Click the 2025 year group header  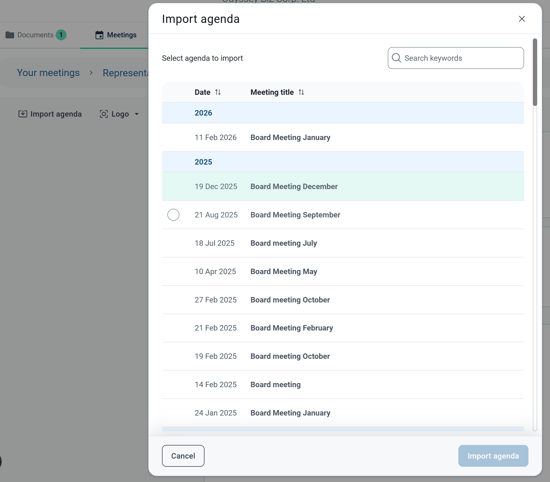pos(343,162)
